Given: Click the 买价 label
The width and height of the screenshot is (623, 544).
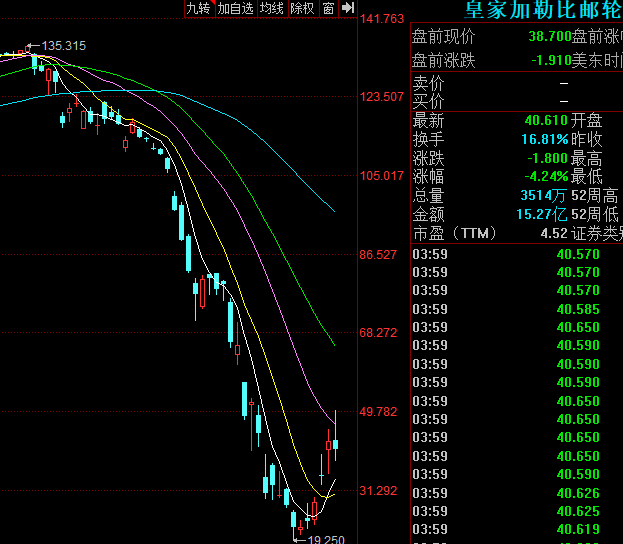Looking at the screenshot, I should (428, 101).
